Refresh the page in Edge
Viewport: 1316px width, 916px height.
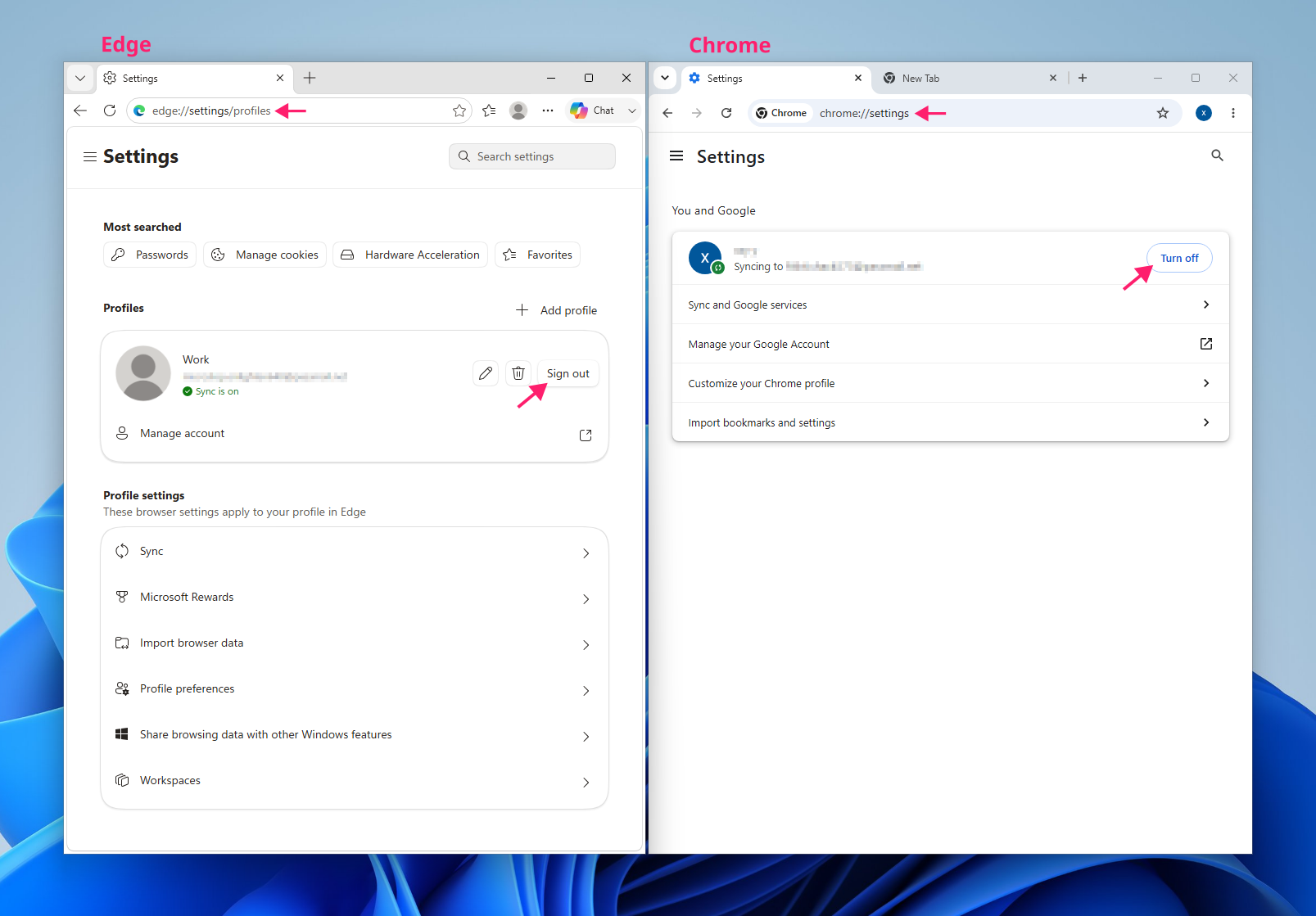110,111
